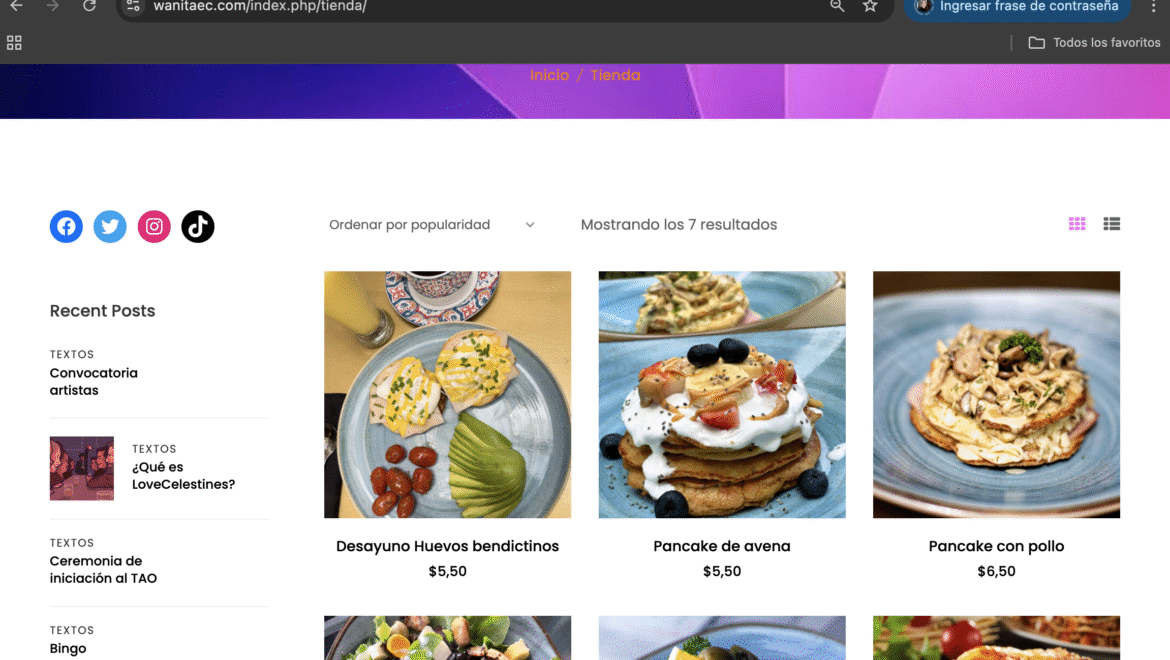This screenshot has height=660, width=1170.
Task: Open the browser zoom magnifier icon
Action: coord(837,6)
